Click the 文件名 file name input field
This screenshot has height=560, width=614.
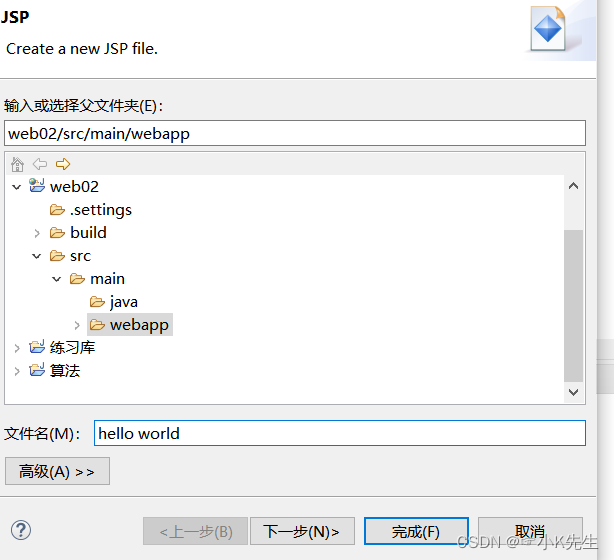[x=340, y=433]
